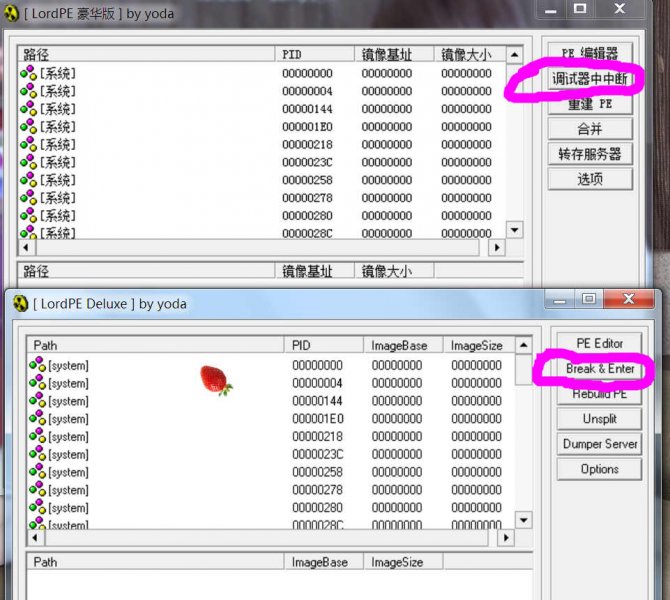Viewport: 670px width, 600px height.
Task: Minimize the LordPE Deluxe window
Action: 559,299
